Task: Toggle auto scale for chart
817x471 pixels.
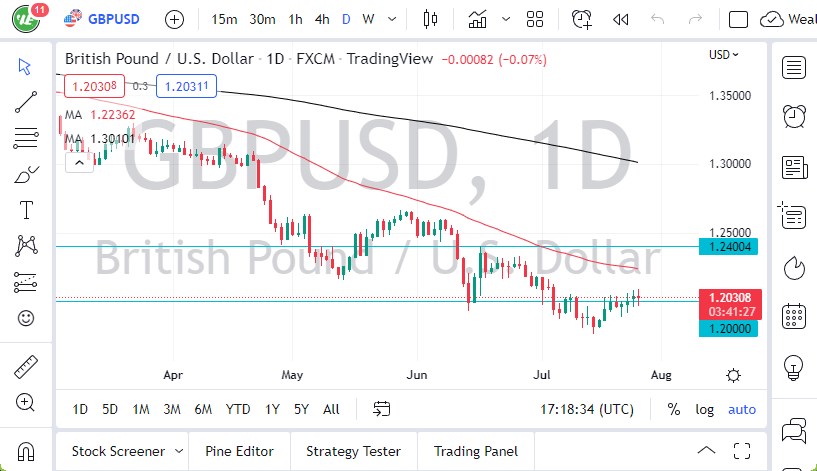Action: pos(742,409)
